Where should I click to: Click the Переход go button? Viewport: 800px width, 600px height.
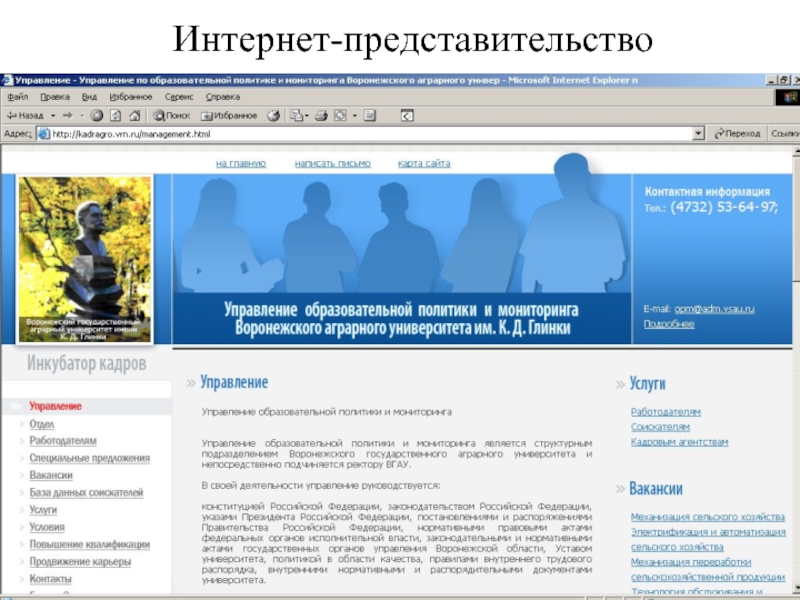click(x=737, y=134)
